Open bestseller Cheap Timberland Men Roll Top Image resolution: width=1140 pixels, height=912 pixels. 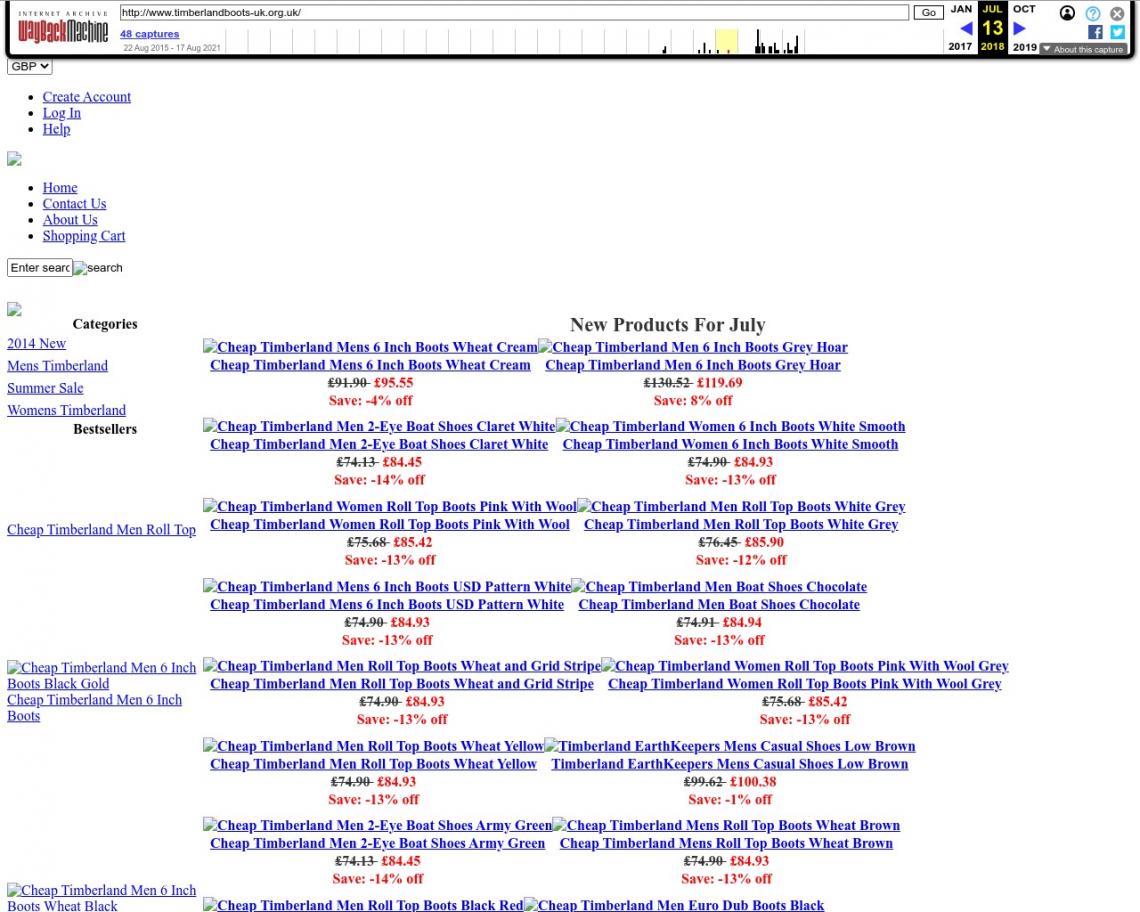click(101, 529)
